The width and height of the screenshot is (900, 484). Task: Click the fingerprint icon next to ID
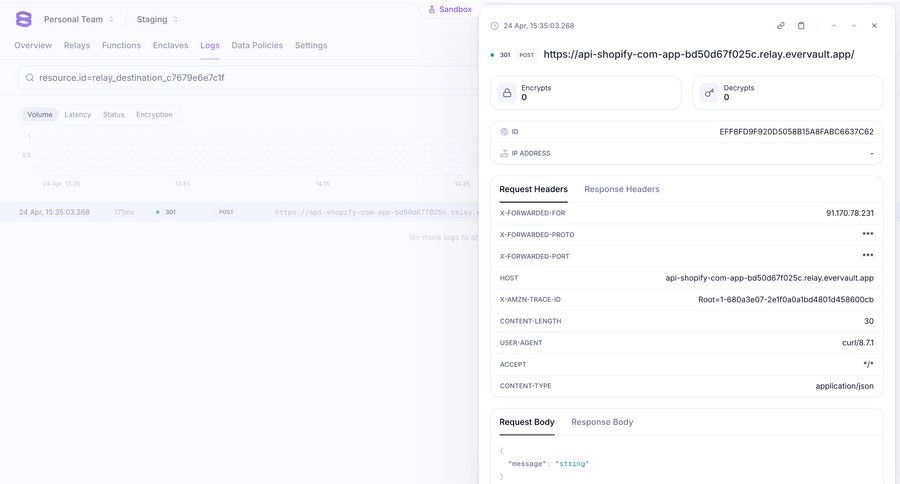(504, 131)
